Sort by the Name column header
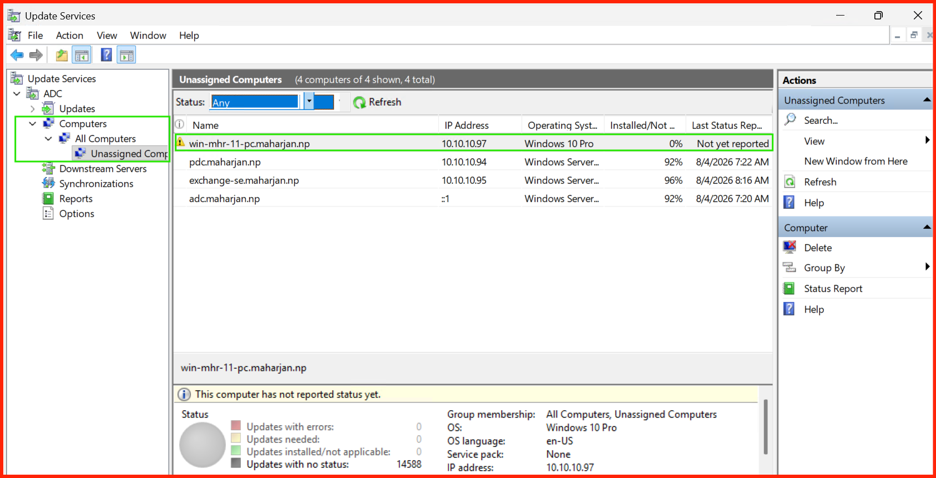 coord(313,125)
